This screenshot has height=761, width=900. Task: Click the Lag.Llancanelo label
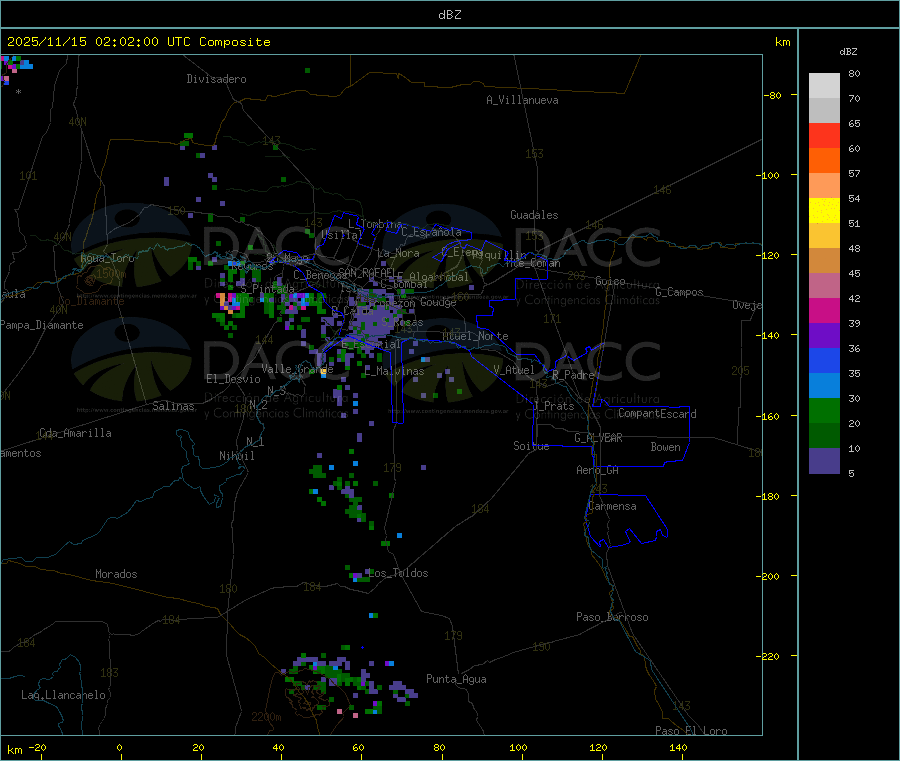(x=64, y=695)
